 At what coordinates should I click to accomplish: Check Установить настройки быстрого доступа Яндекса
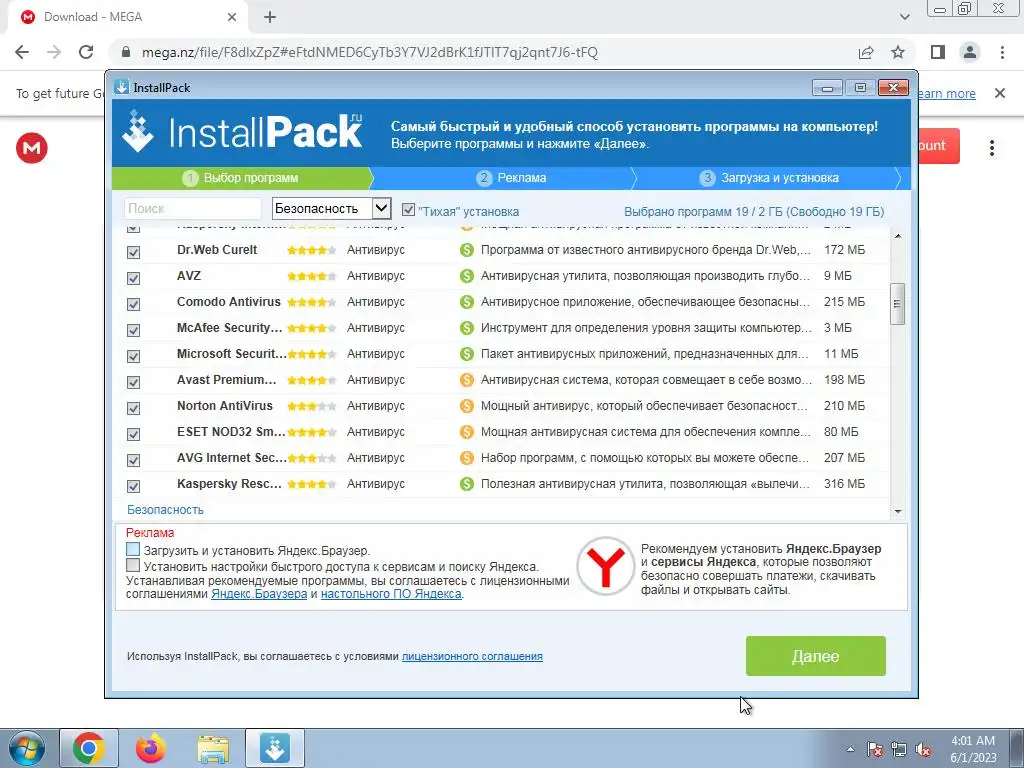tap(133, 565)
